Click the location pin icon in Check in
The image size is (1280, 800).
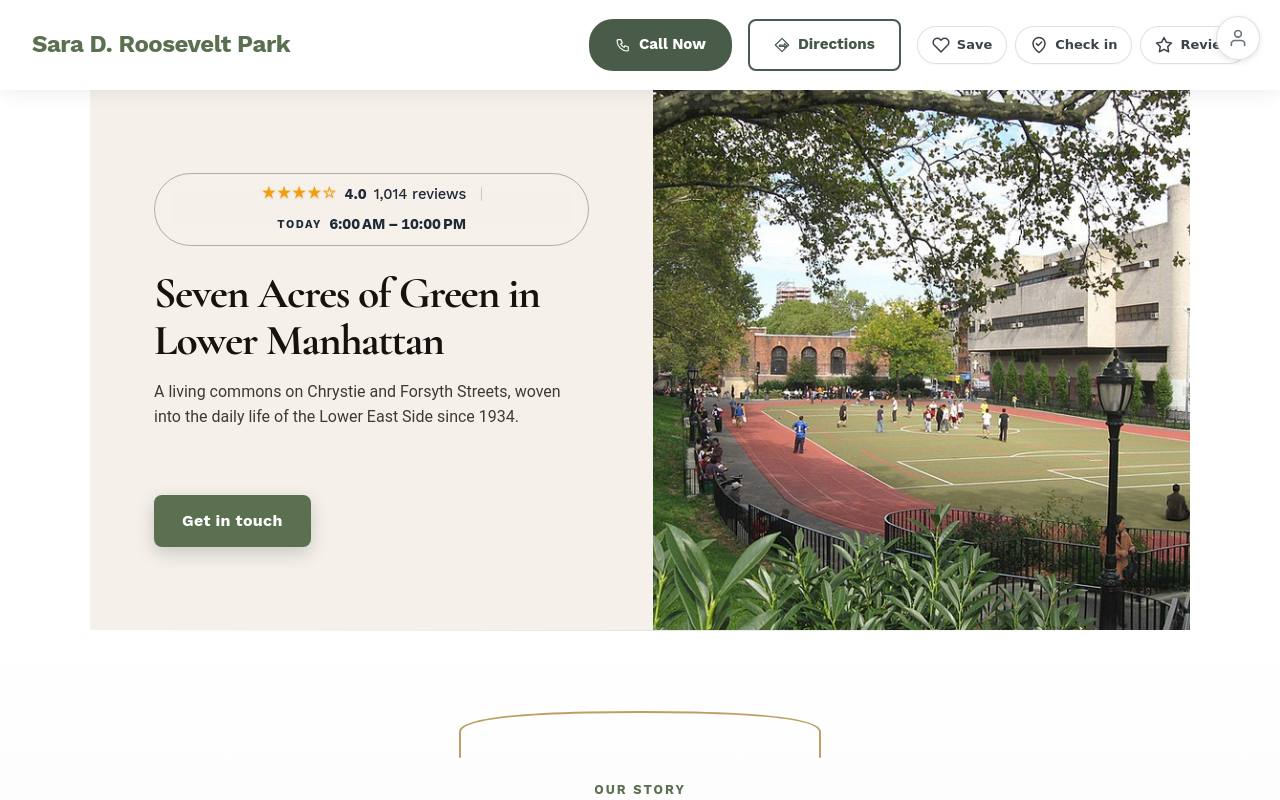(1039, 45)
